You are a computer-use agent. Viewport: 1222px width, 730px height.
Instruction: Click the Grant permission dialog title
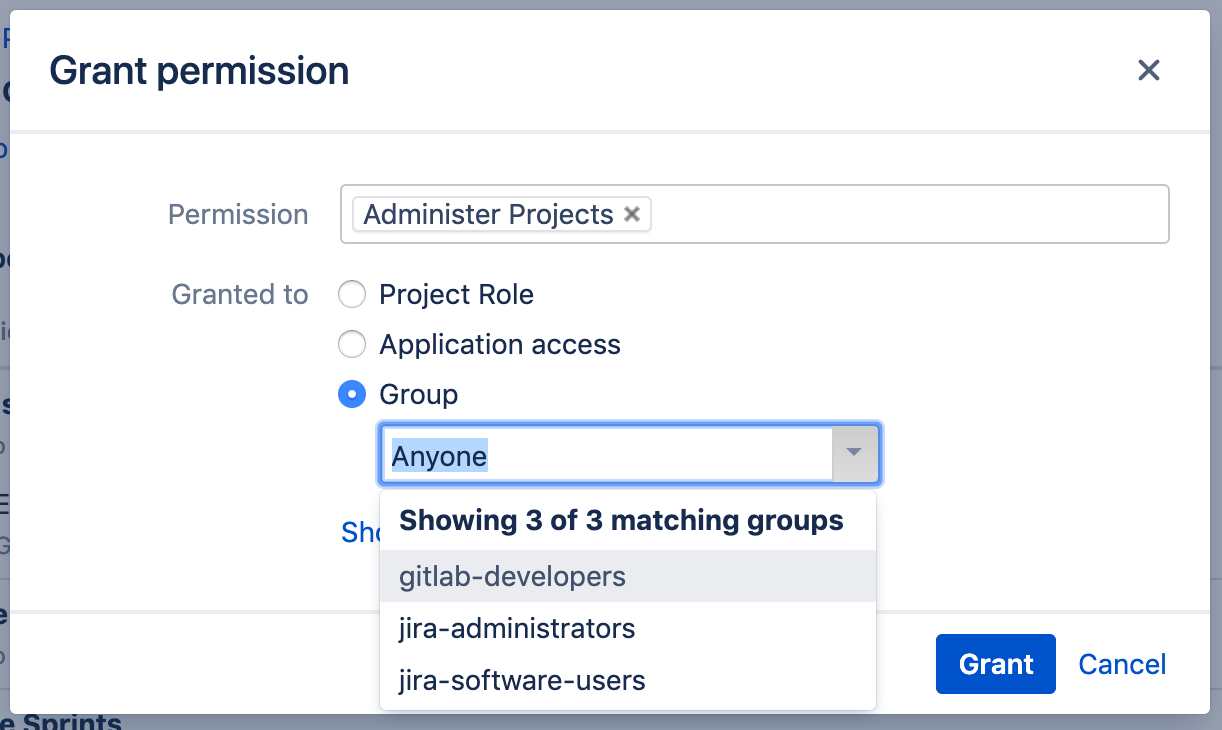tap(199, 70)
